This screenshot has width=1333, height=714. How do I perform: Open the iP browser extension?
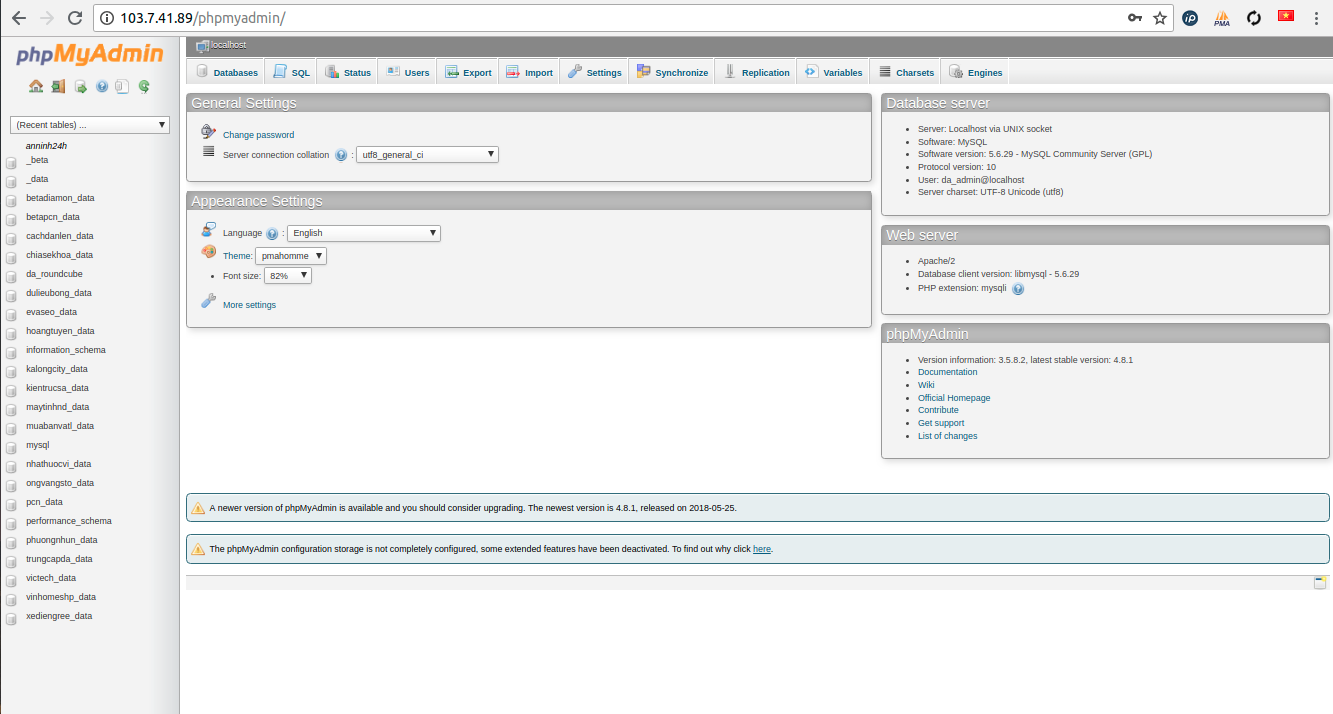(x=1190, y=18)
